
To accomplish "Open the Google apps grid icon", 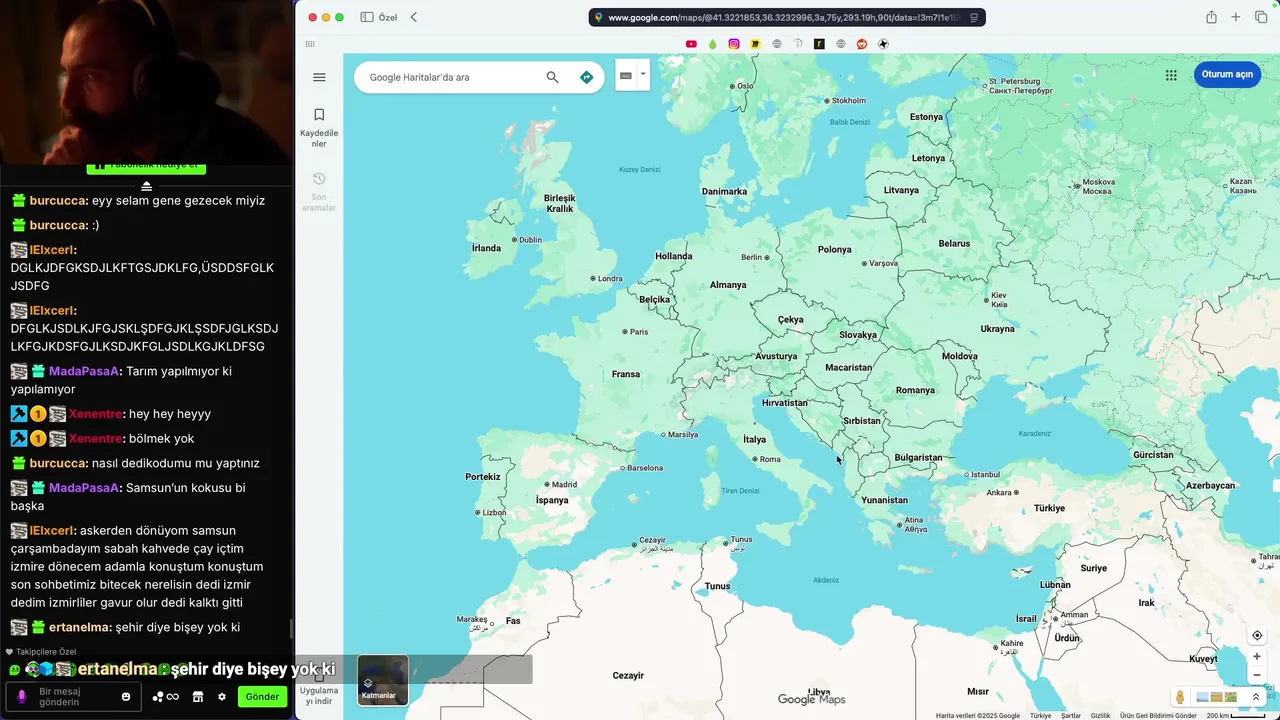I will (x=1171, y=75).
